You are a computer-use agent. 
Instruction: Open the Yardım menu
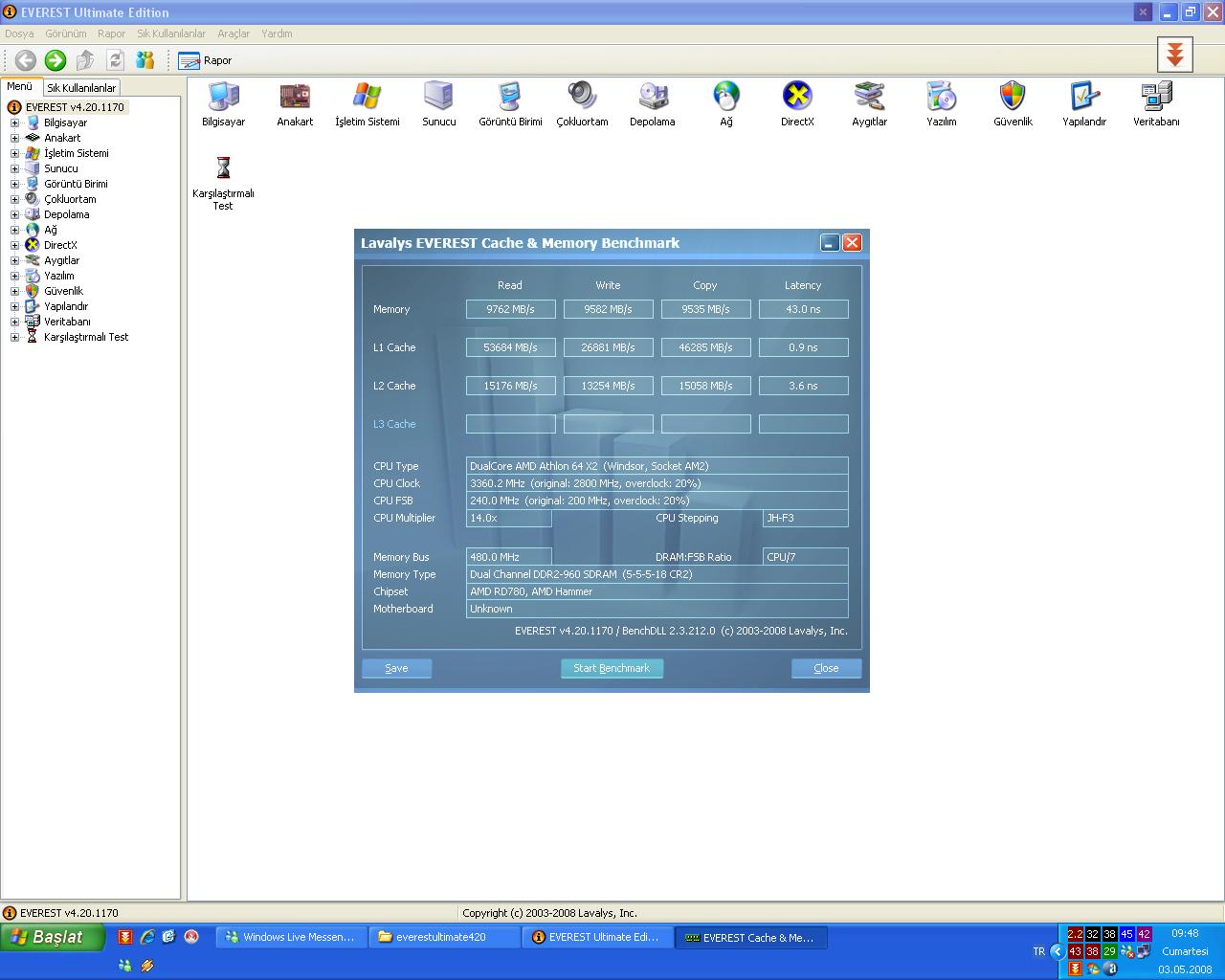click(x=277, y=33)
